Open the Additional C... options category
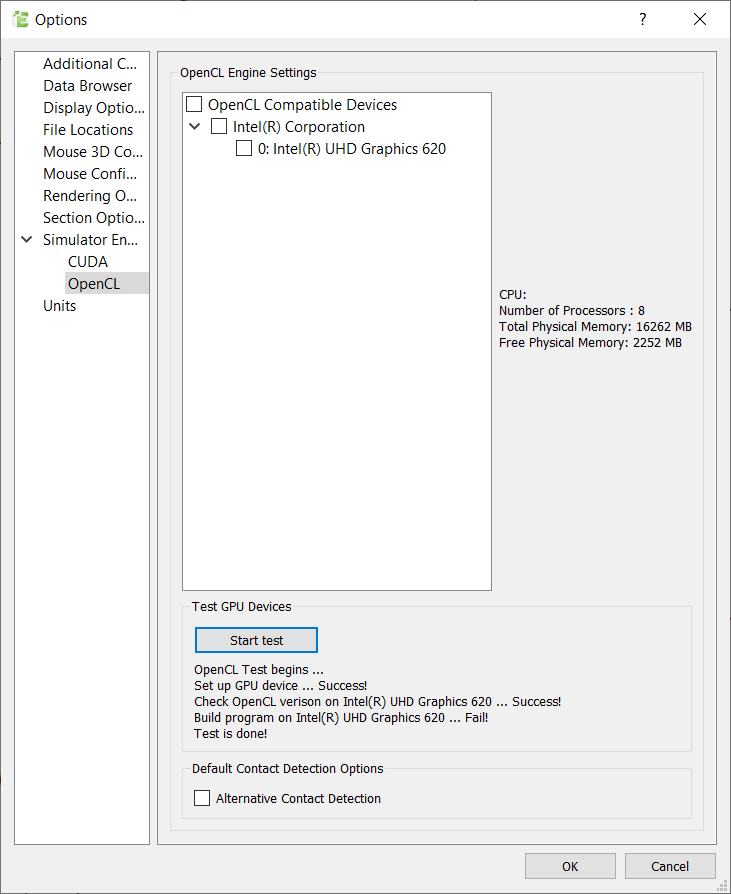Viewport: 731px width, 894px height. (90, 64)
